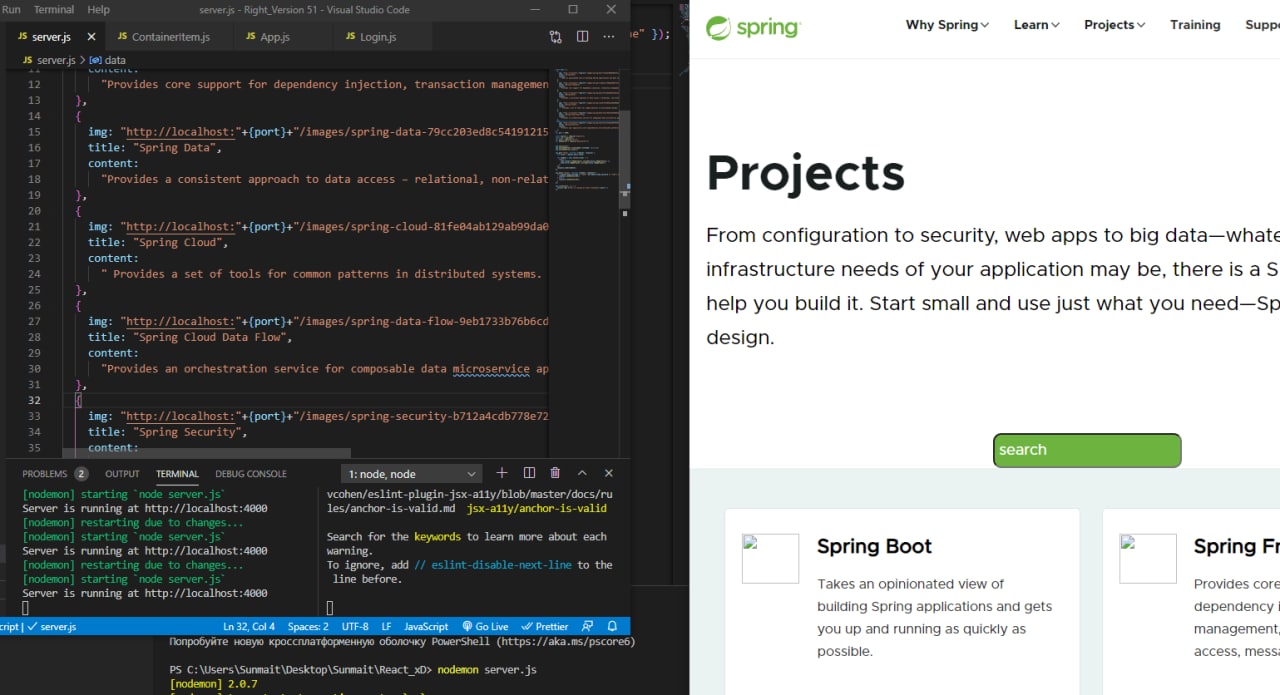Click 'Spring Cloud' title string on line 22

coord(179,243)
